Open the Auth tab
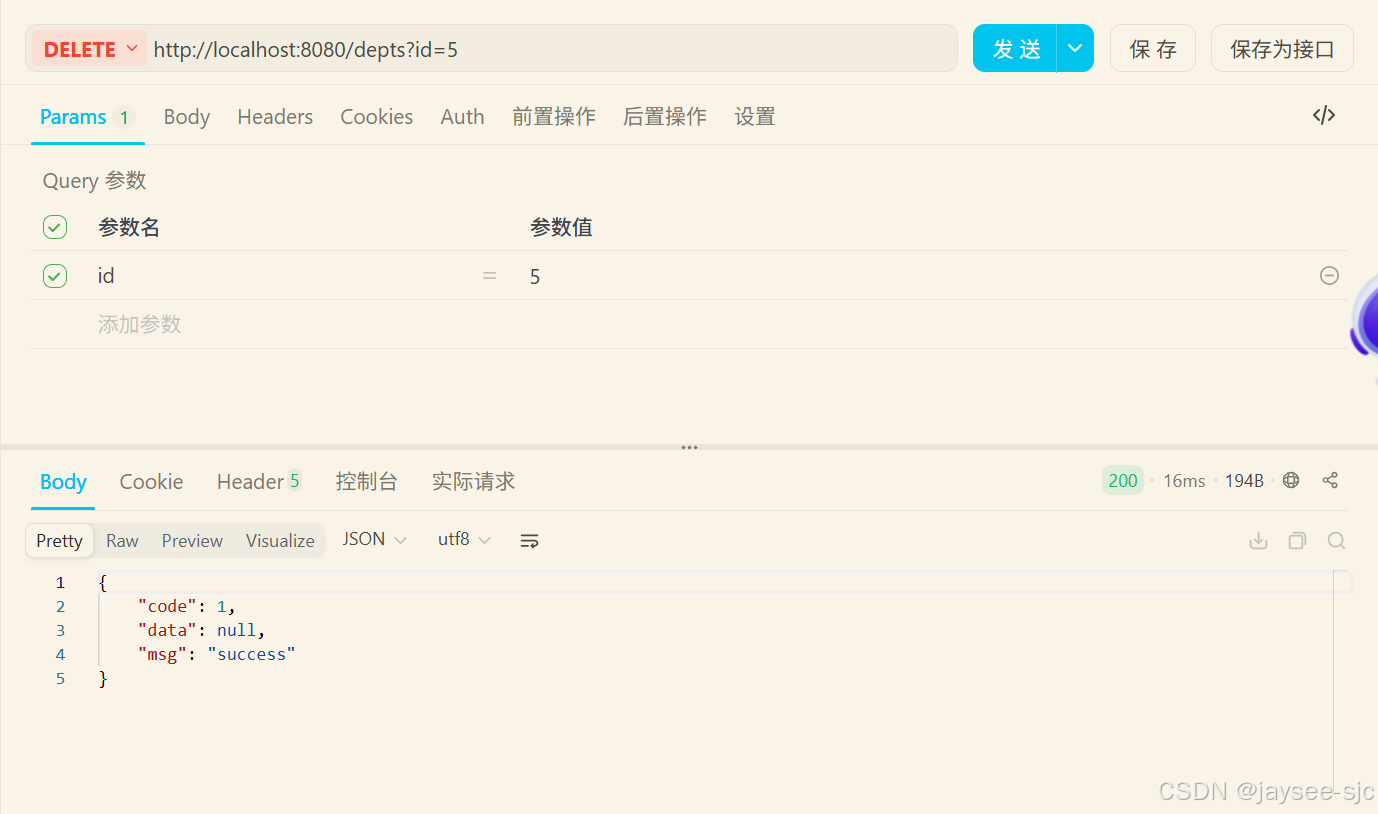Viewport: 1378px width, 814px height. point(462,116)
